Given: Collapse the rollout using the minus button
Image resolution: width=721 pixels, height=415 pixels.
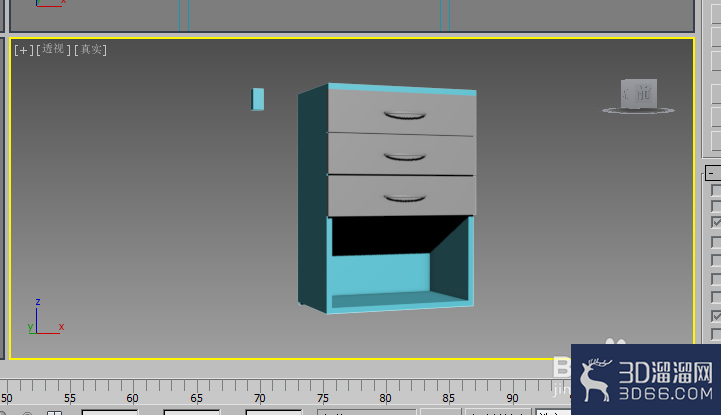Looking at the screenshot, I should pos(711,173).
